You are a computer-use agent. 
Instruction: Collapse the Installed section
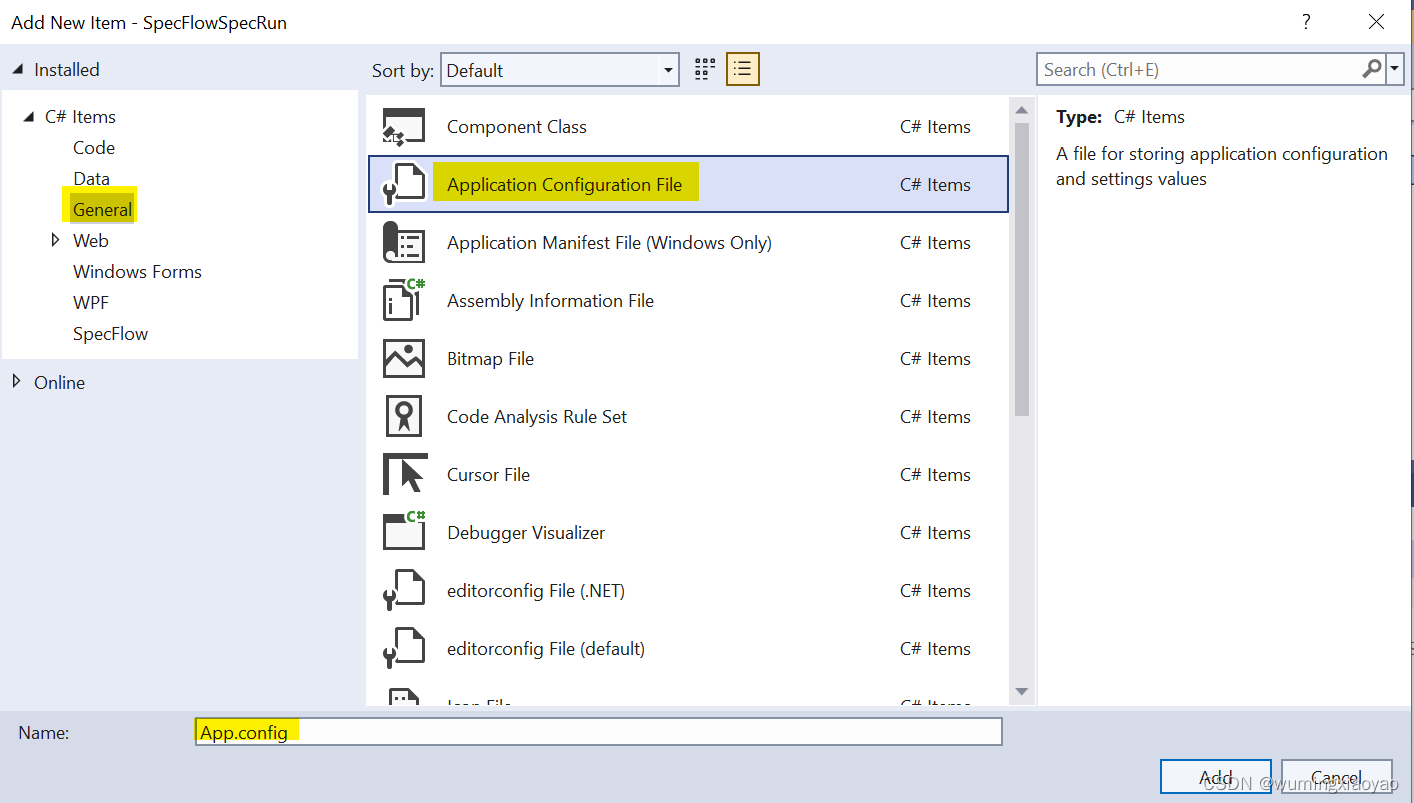(17, 69)
